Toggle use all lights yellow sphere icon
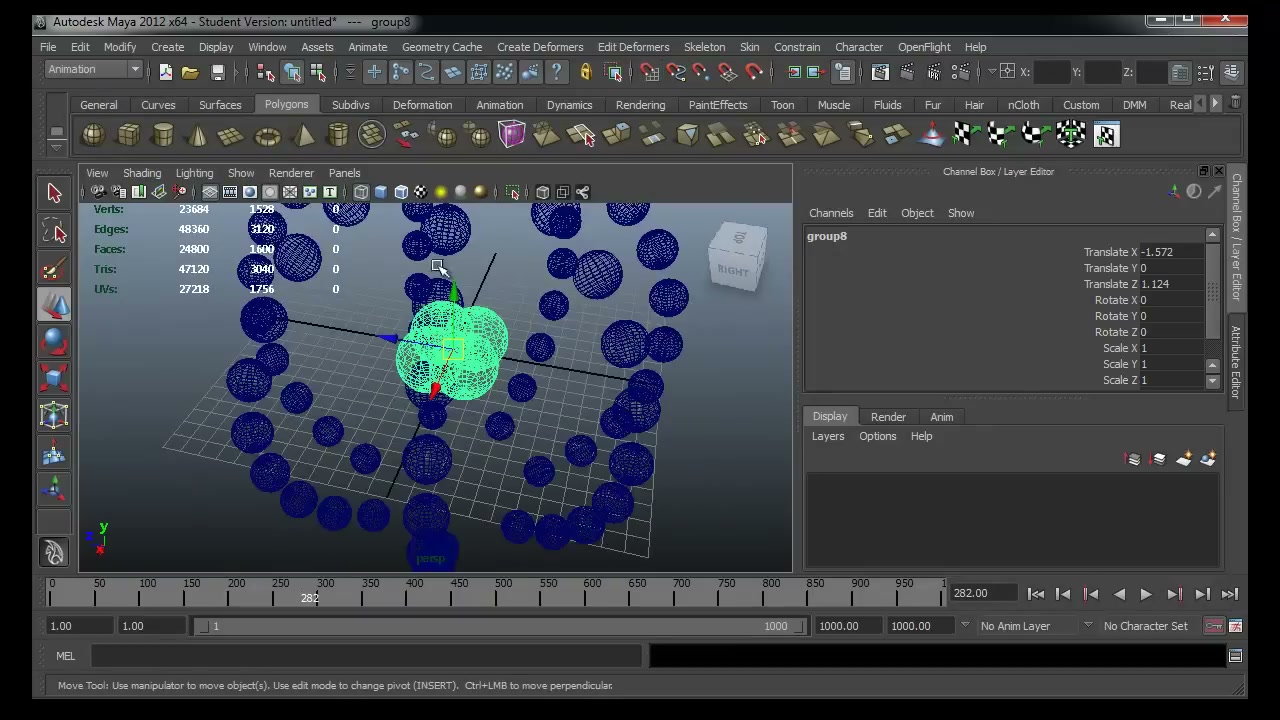Viewport: 1280px width, 720px height. (441, 192)
